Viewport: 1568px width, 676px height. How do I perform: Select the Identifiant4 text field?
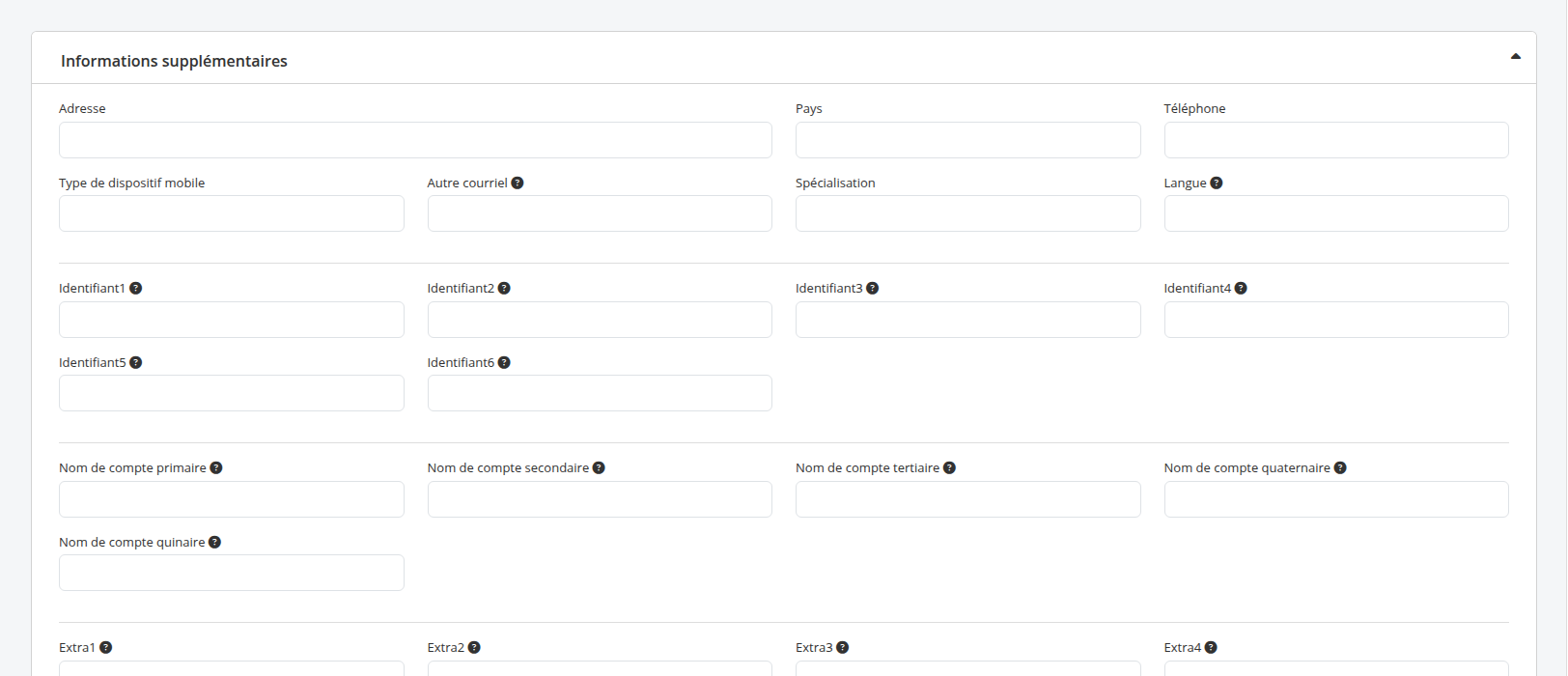coord(1336,320)
